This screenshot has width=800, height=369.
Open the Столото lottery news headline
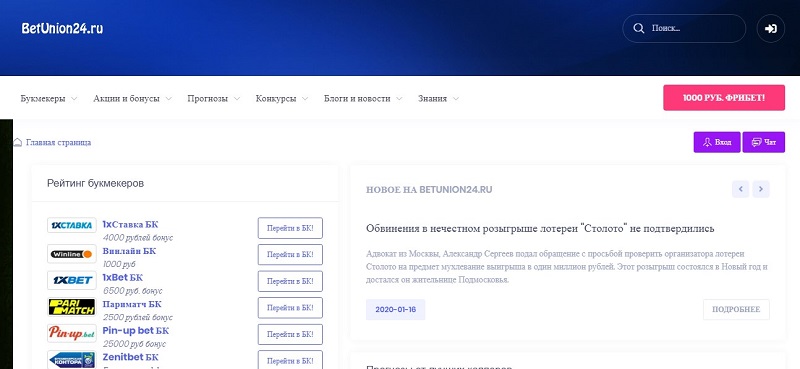pyautogui.click(x=540, y=228)
